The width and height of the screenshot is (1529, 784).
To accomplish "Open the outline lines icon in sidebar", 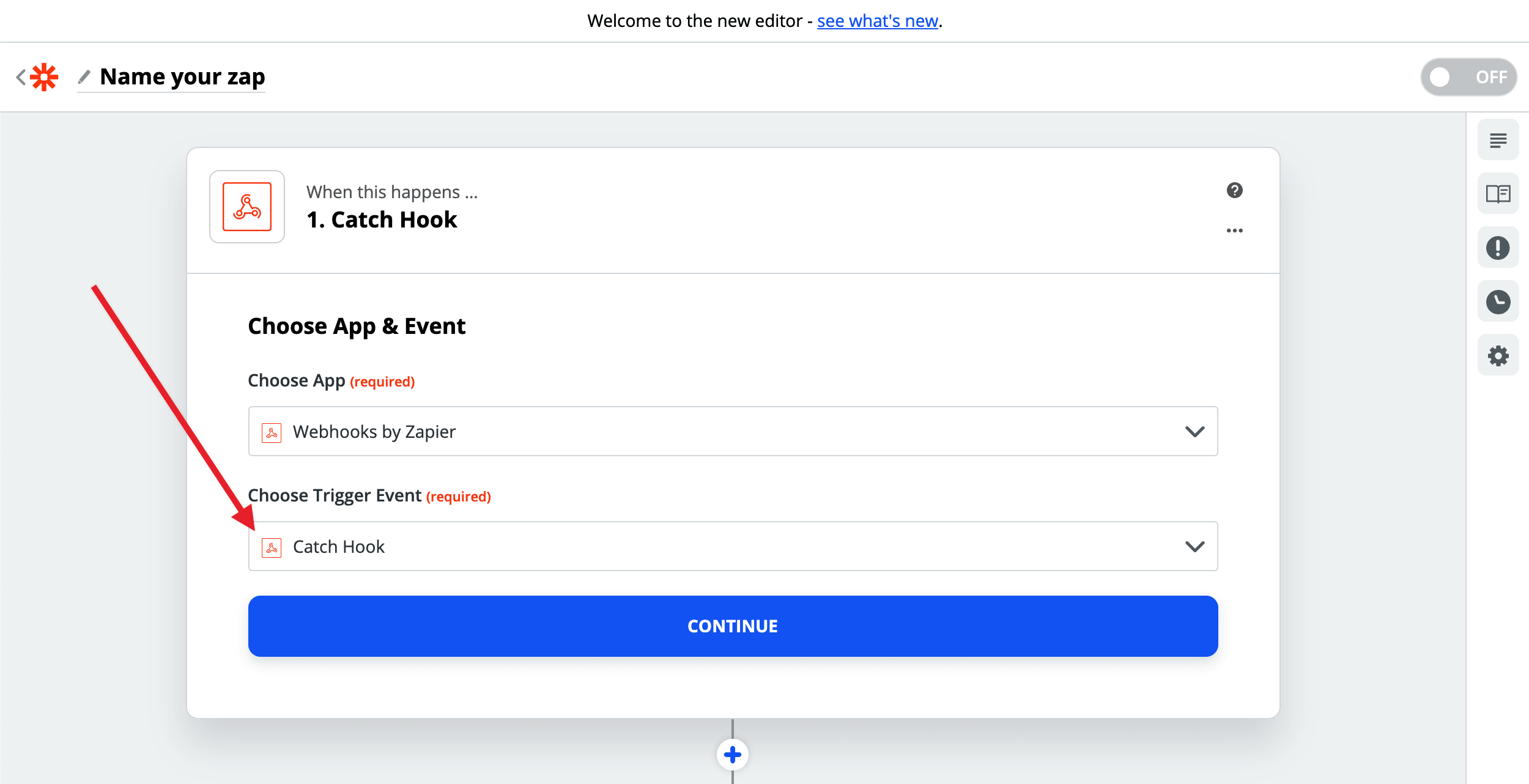I will [x=1498, y=140].
